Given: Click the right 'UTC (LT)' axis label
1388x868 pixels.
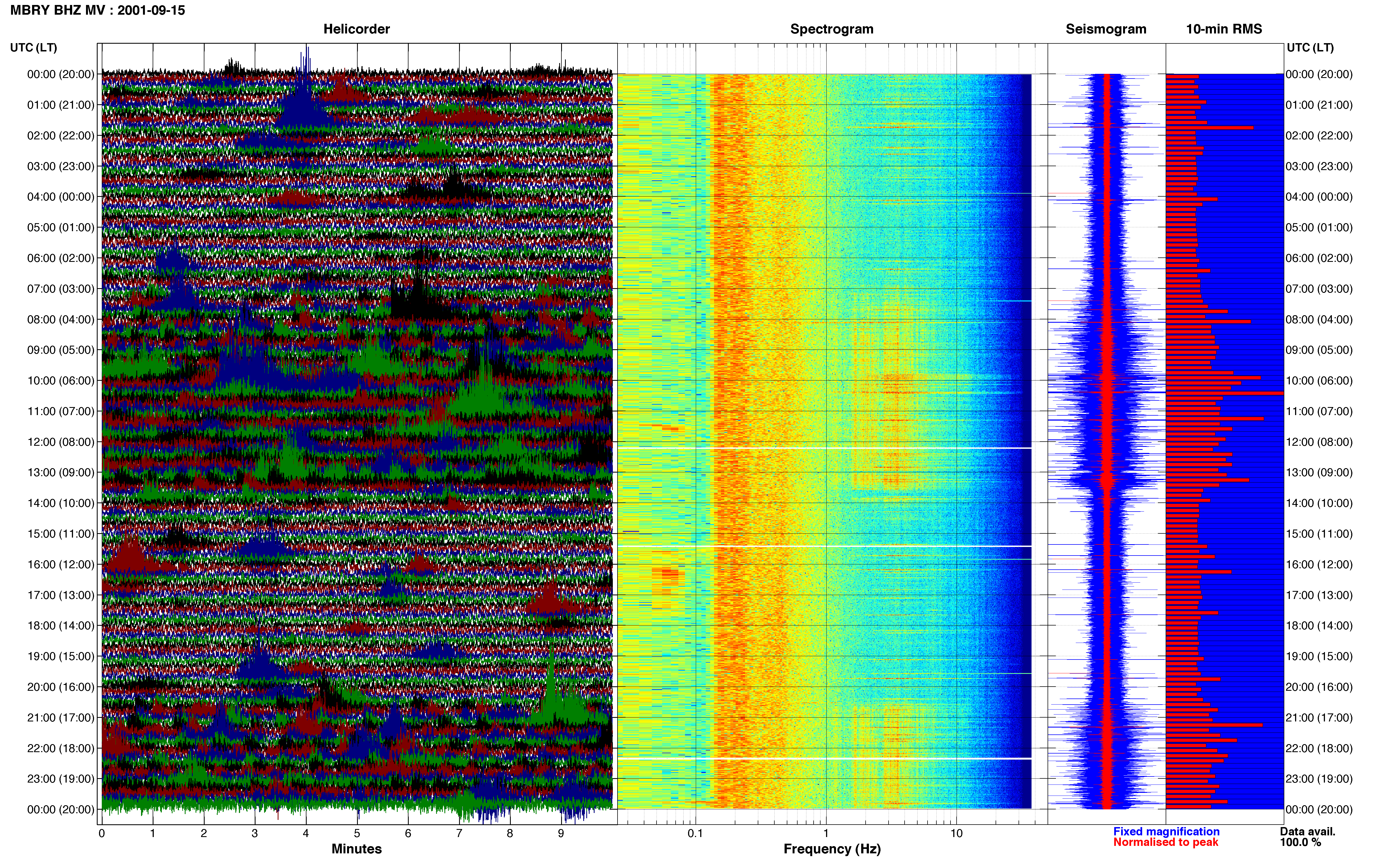Looking at the screenshot, I should click(1310, 48).
